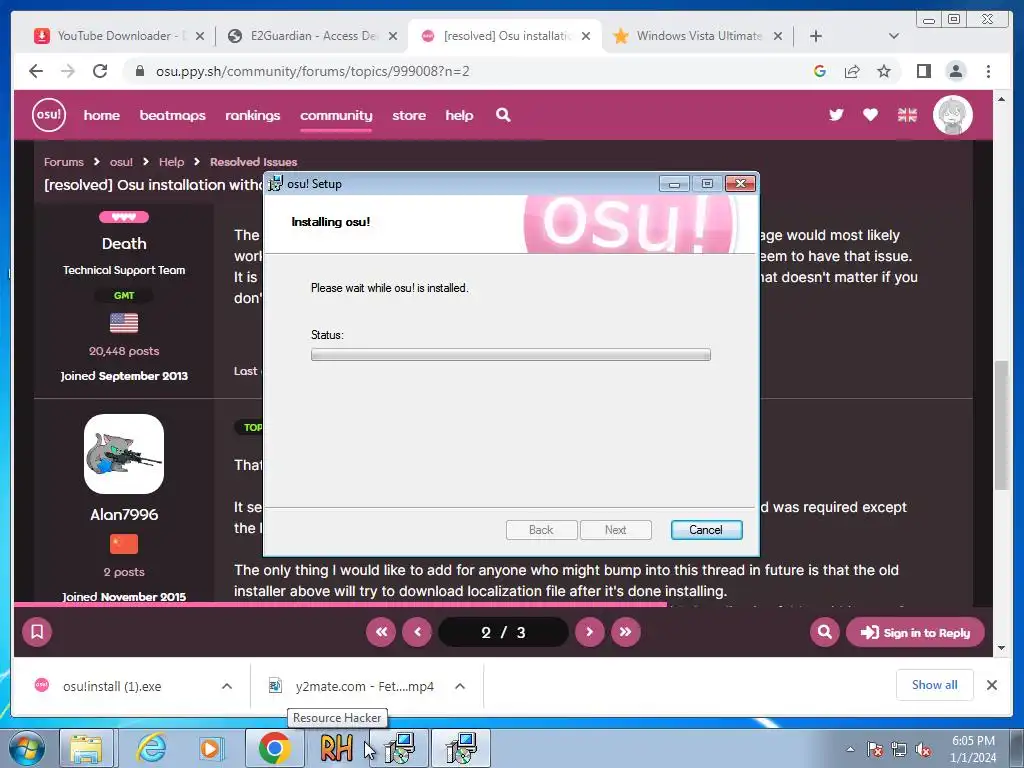Screen dimensions: 1024x768
Task: Open Internet Explorer from the taskbar
Action: coord(152,748)
